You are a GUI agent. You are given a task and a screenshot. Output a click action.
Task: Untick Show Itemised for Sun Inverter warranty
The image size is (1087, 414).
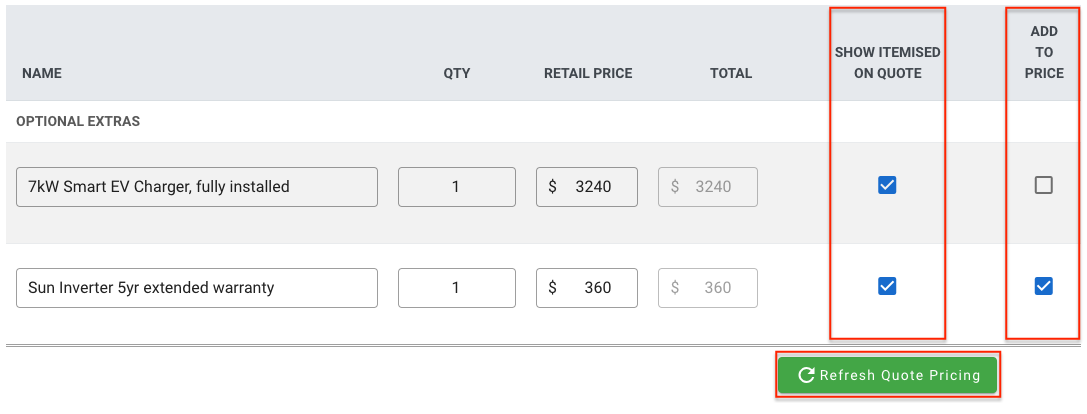[x=887, y=286]
